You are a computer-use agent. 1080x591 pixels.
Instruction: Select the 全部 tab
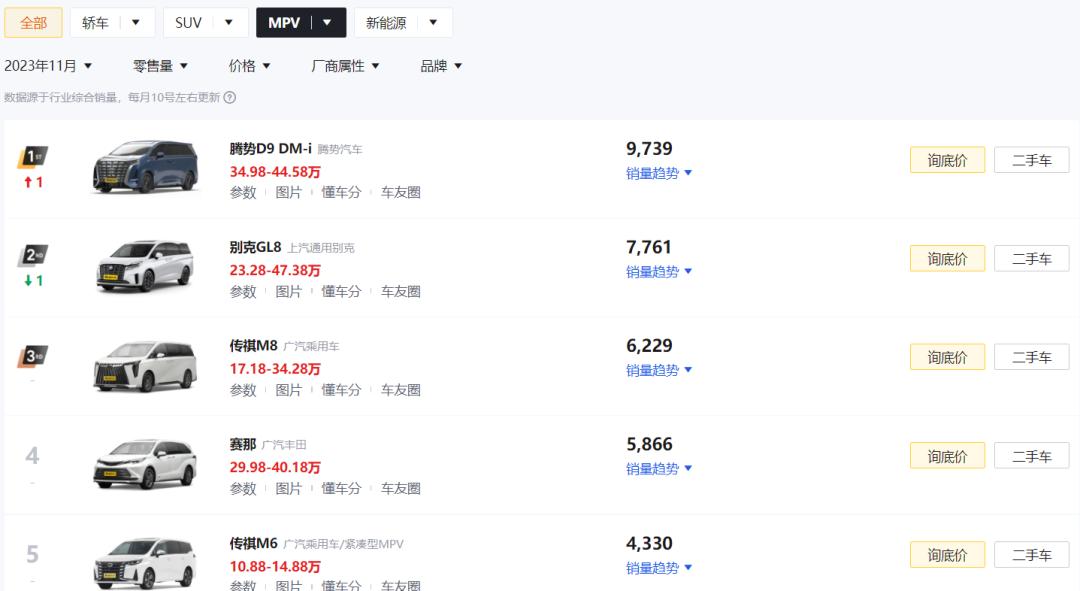[x=33, y=23]
